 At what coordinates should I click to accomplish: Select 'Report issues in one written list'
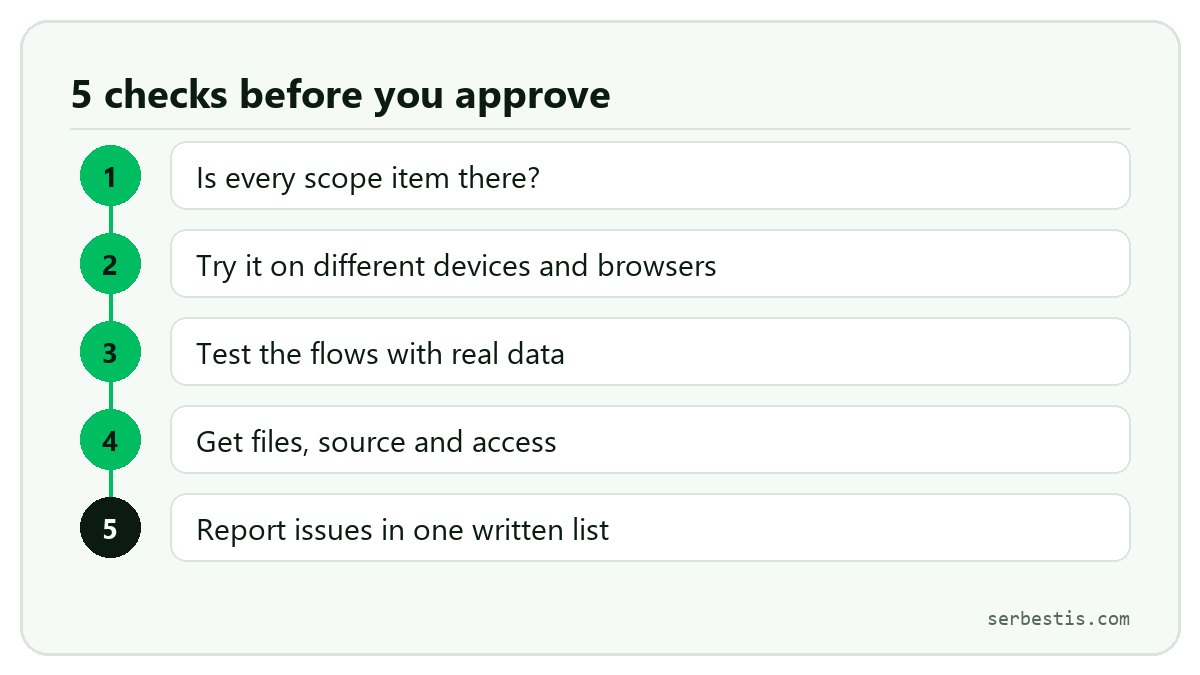pos(650,528)
